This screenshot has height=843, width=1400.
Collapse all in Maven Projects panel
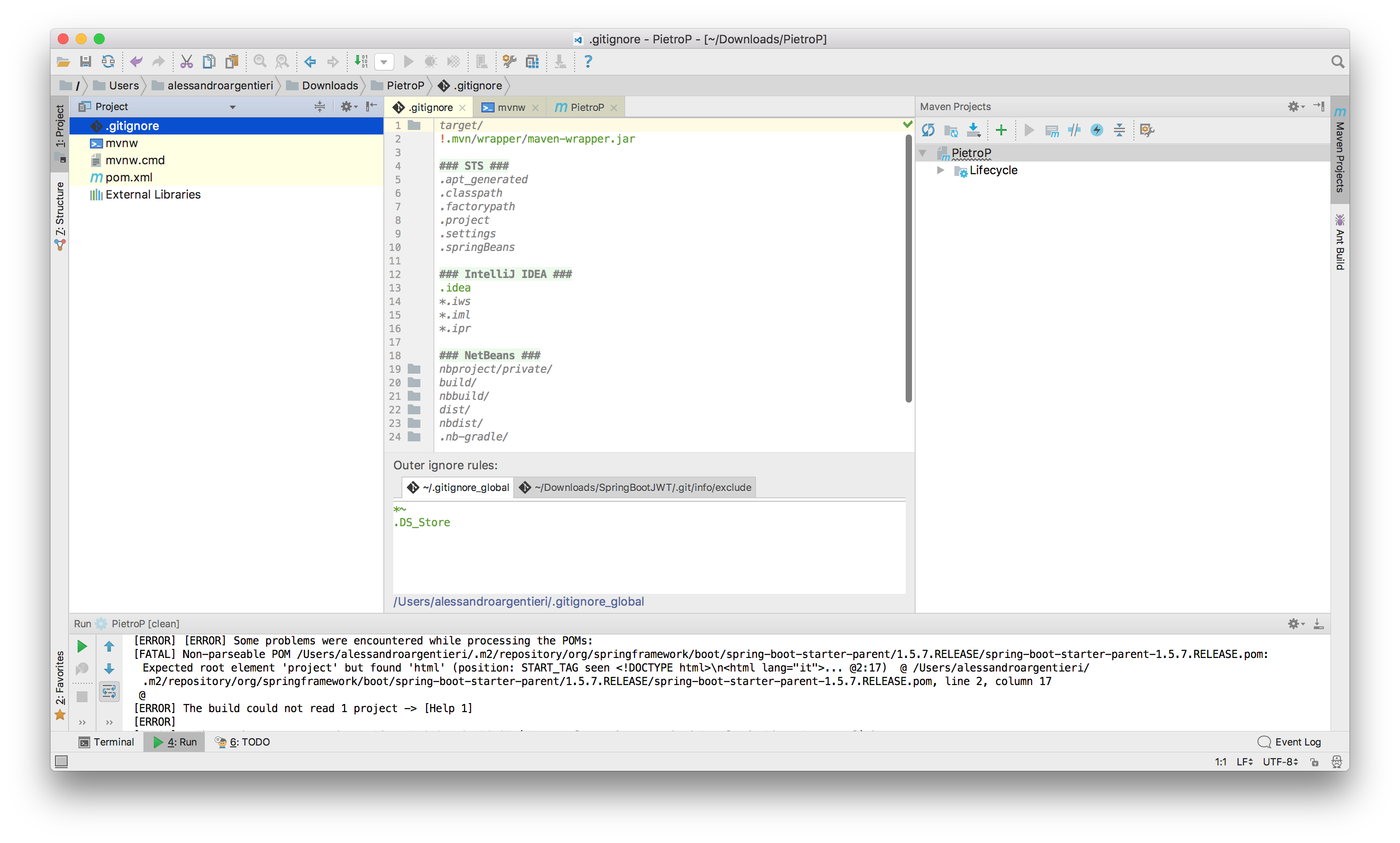pyautogui.click(x=1119, y=130)
